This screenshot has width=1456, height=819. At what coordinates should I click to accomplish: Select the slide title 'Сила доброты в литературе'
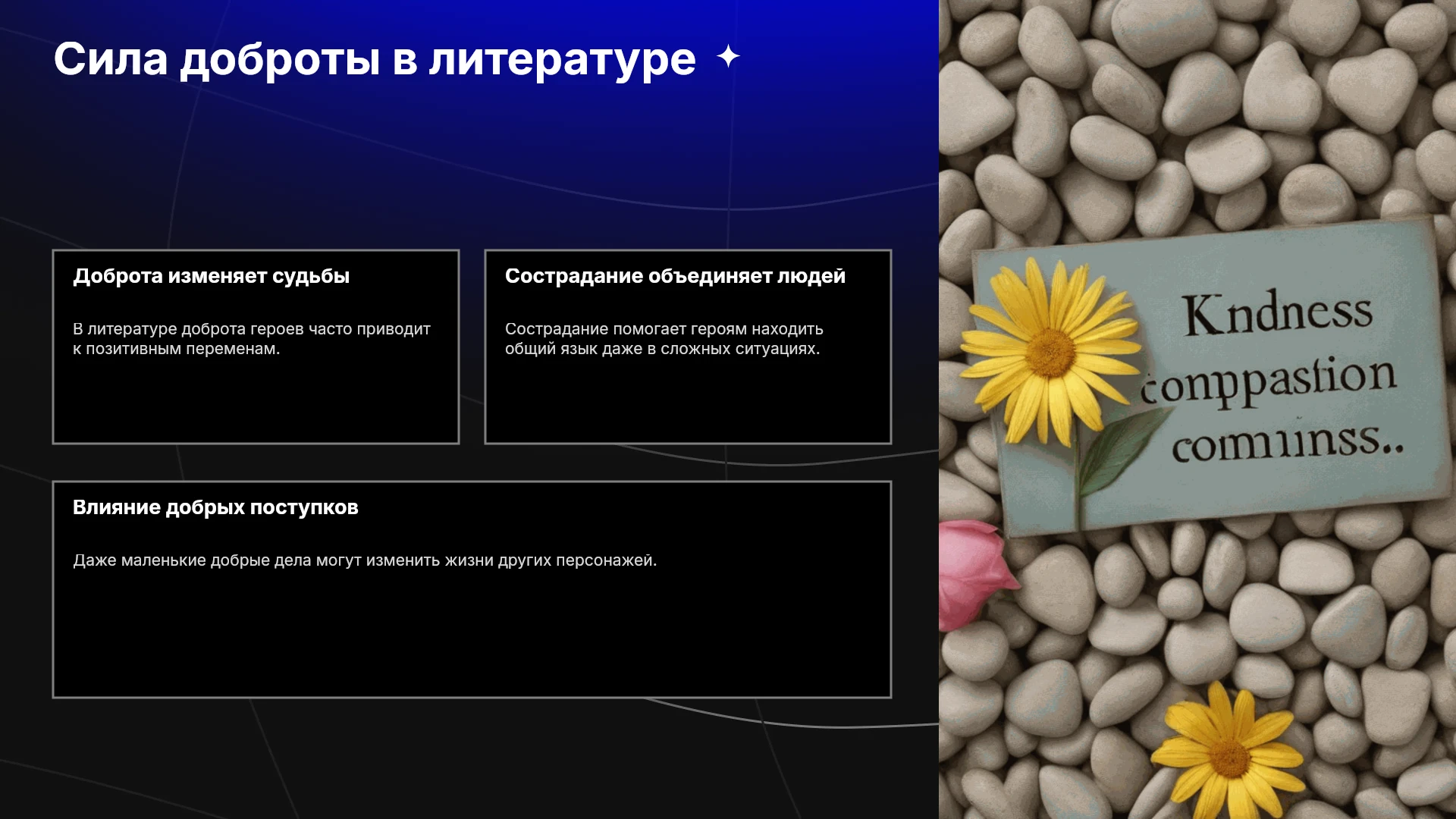375,59
